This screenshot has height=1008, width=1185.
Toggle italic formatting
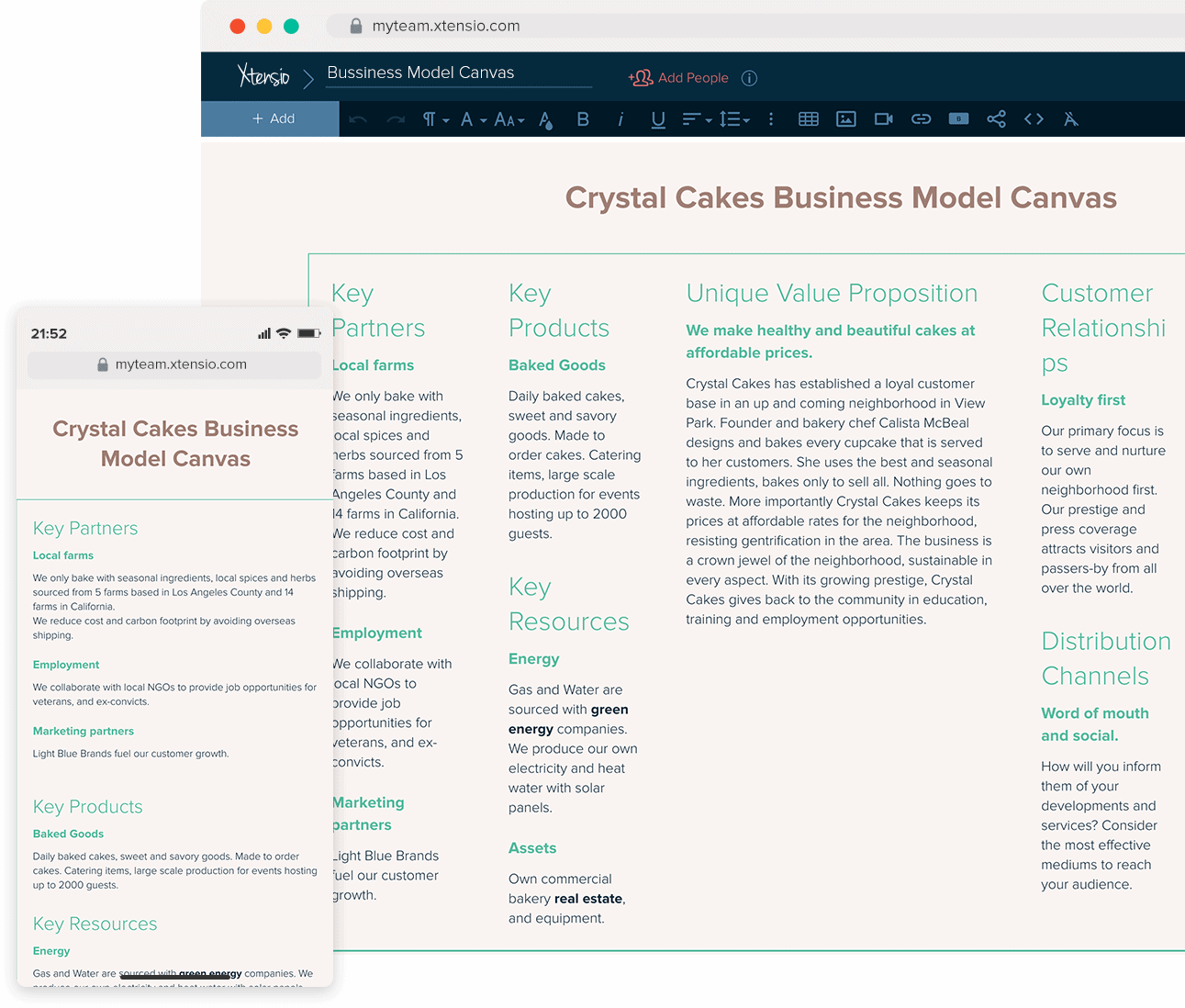click(620, 118)
